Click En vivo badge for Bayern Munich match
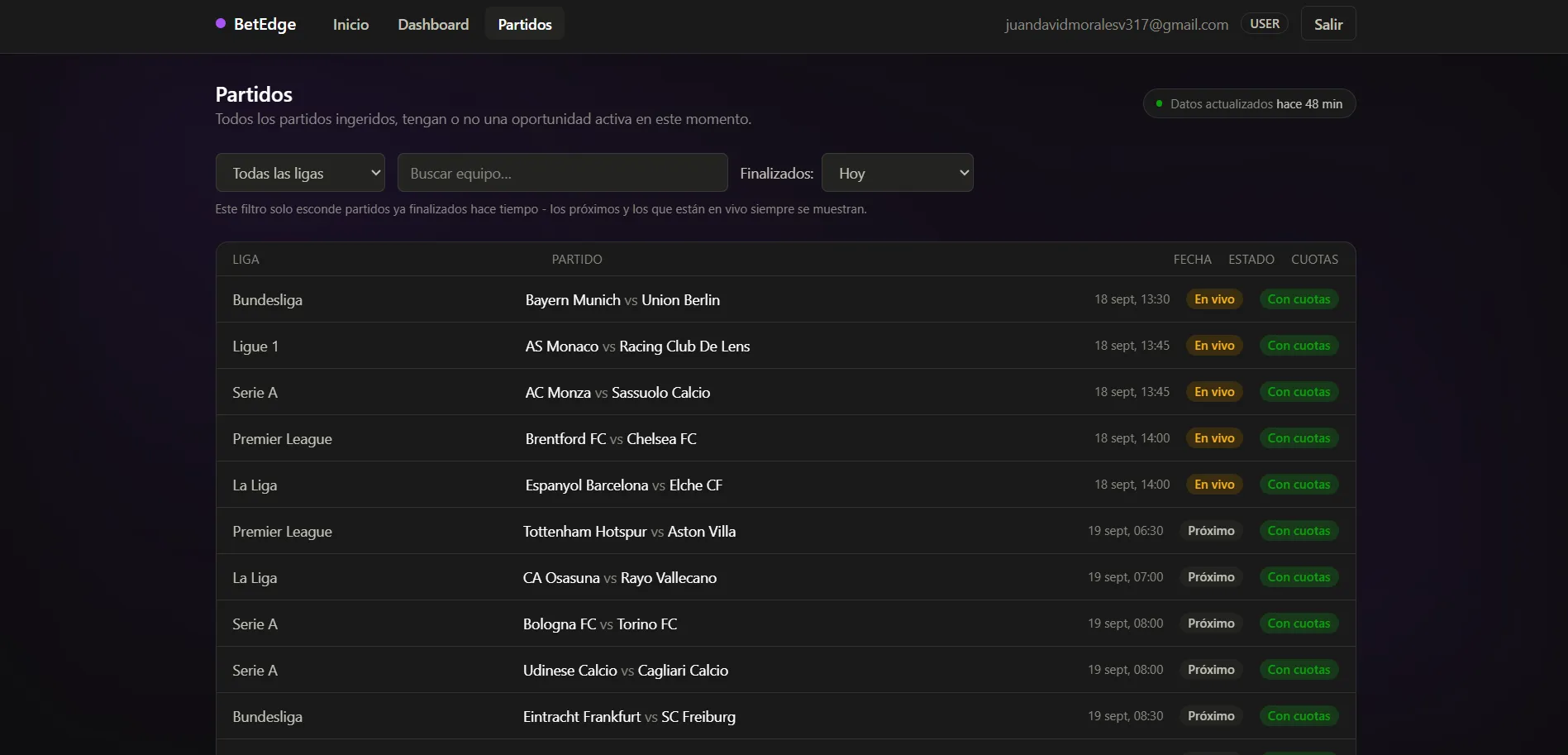Image resolution: width=1568 pixels, height=755 pixels. pos(1214,299)
